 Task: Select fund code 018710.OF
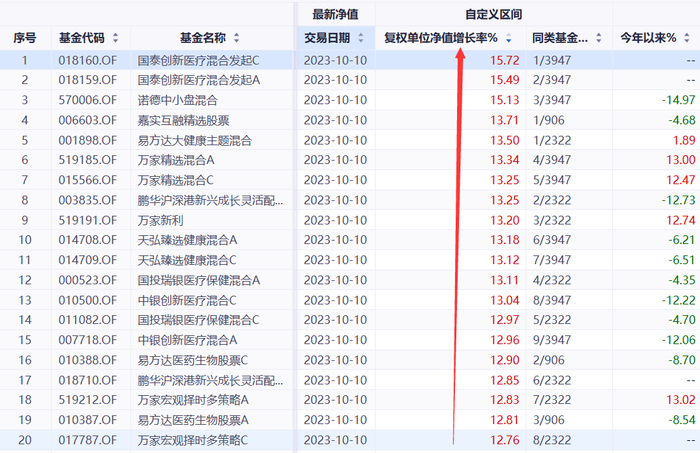(x=88, y=380)
